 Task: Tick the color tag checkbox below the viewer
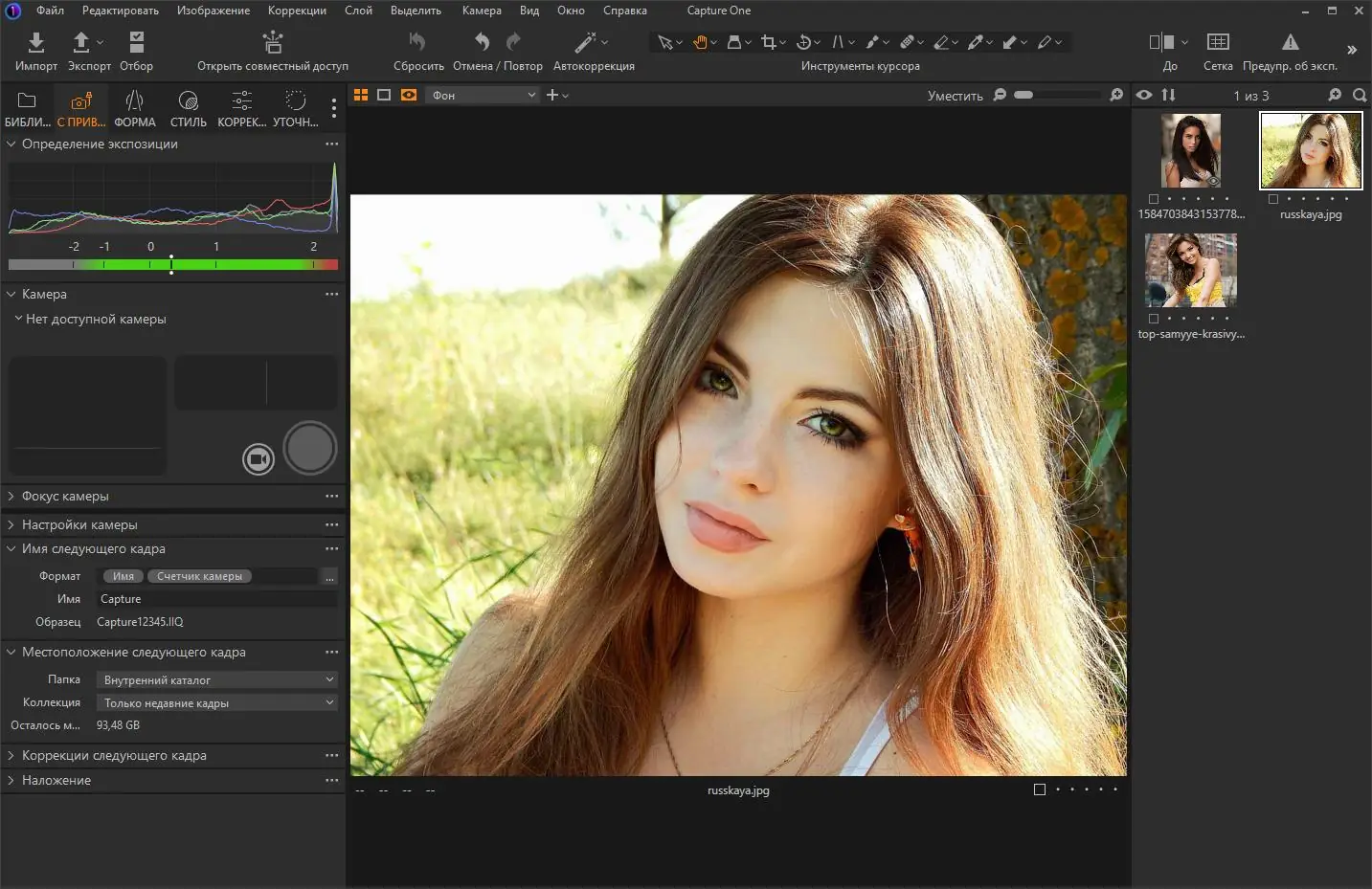click(1040, 789)
